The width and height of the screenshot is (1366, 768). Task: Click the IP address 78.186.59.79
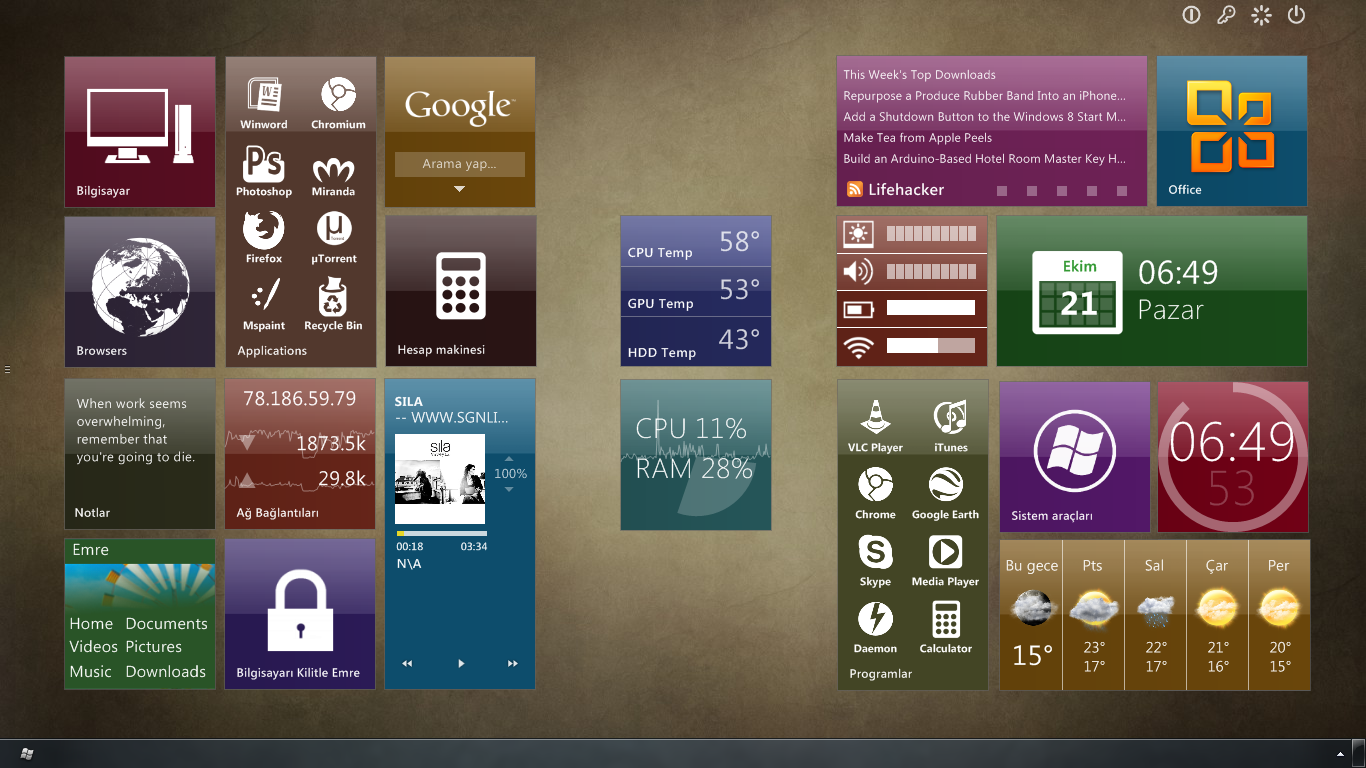tap(300, 398)
